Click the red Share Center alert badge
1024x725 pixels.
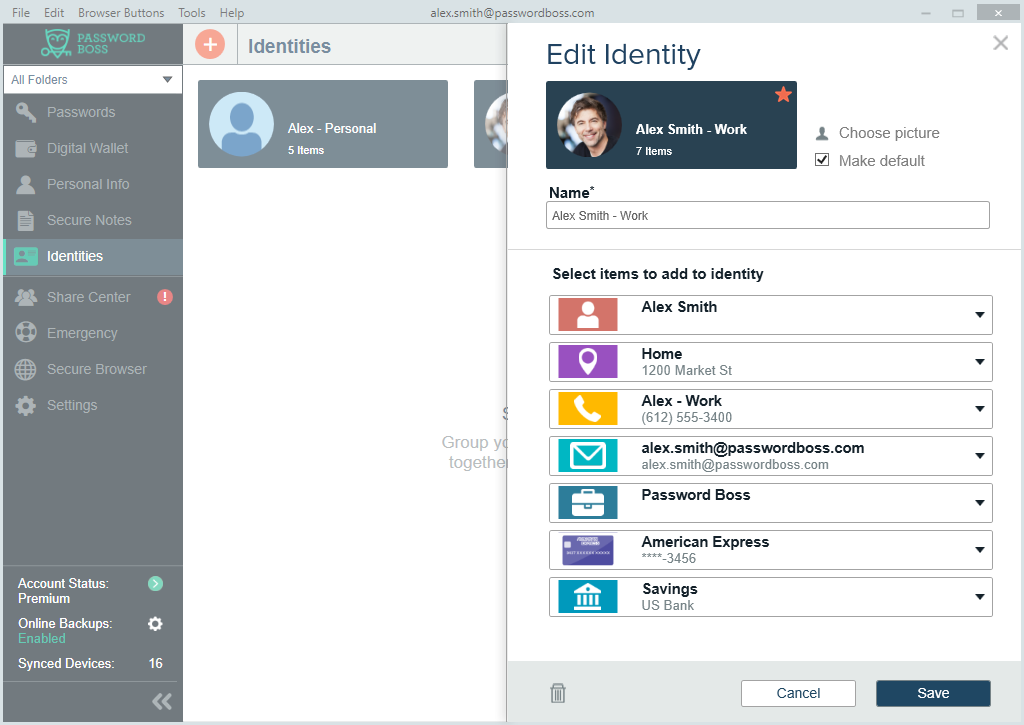coord(165,297)
